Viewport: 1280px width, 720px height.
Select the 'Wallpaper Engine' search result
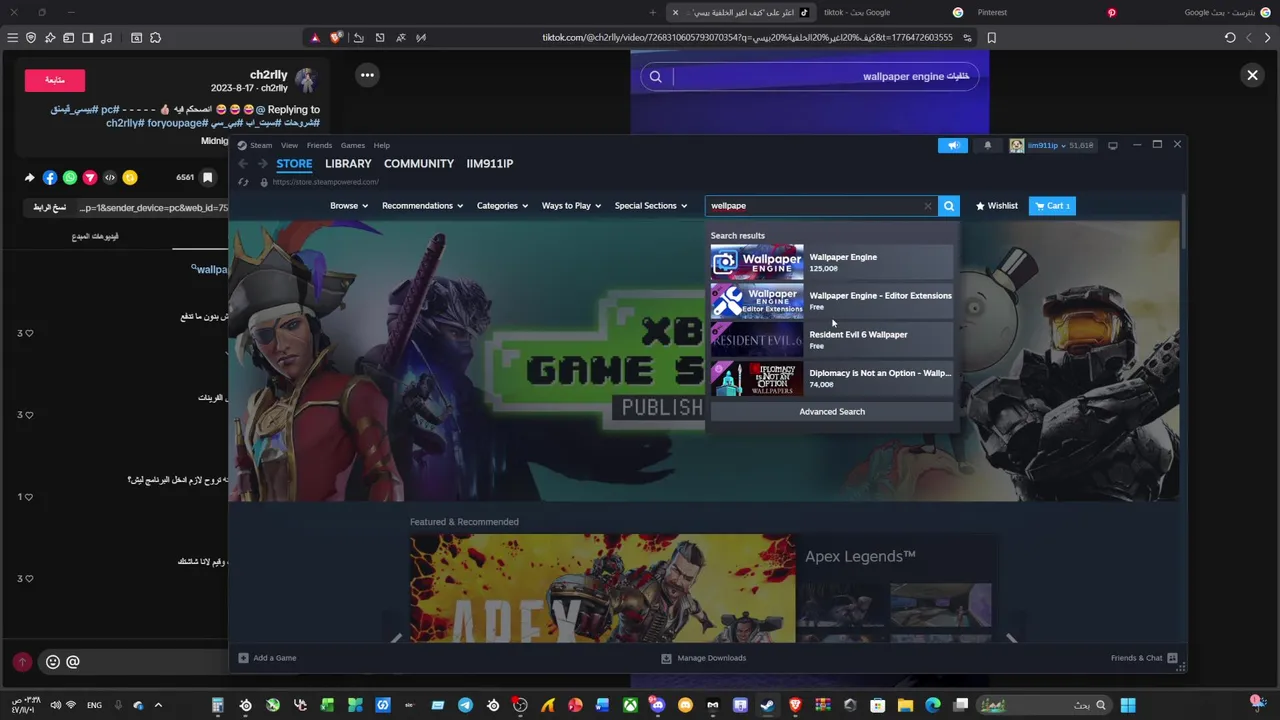coord(831,263)
